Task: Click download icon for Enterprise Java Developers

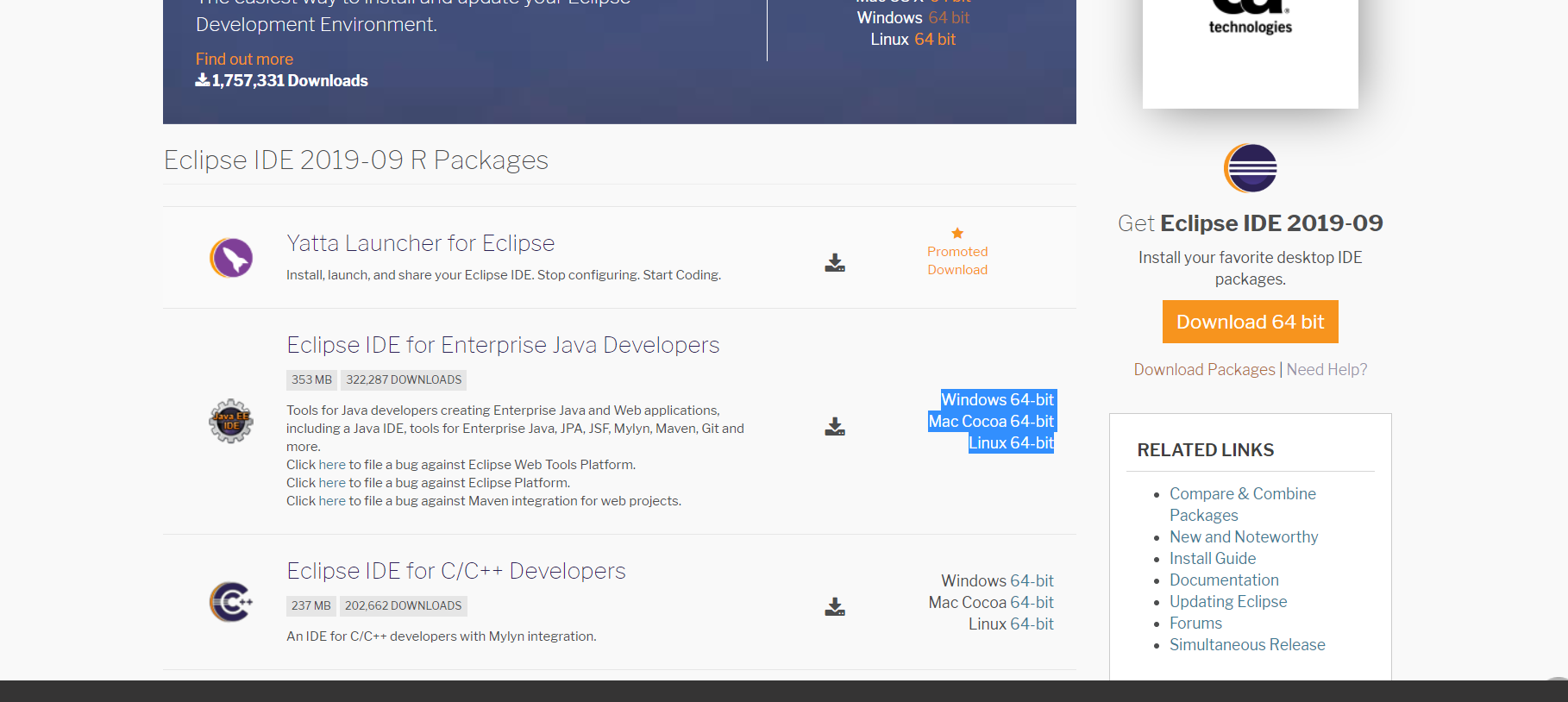Action: pos(835,427)
